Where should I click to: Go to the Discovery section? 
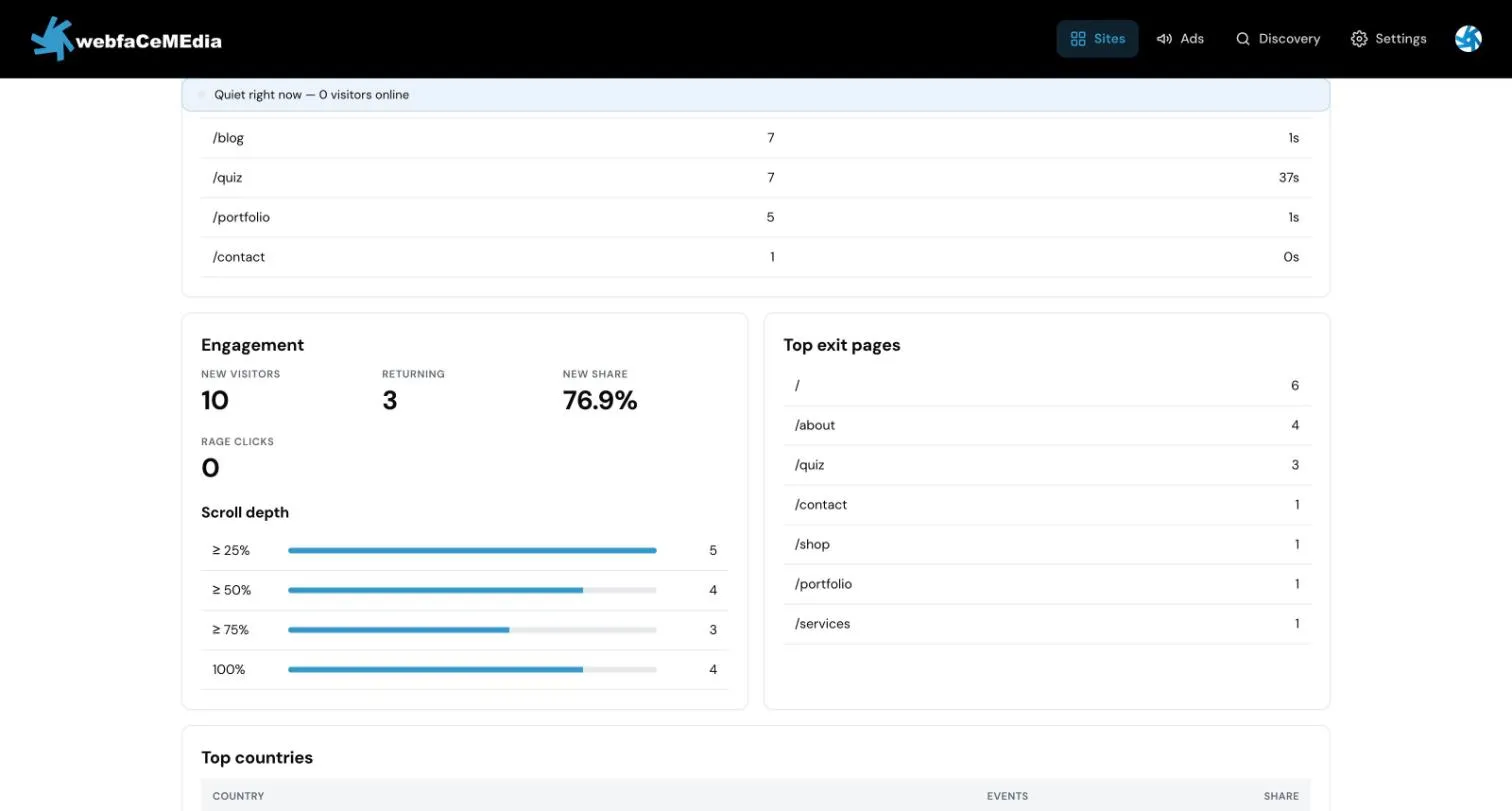(x=1278, y=39)
